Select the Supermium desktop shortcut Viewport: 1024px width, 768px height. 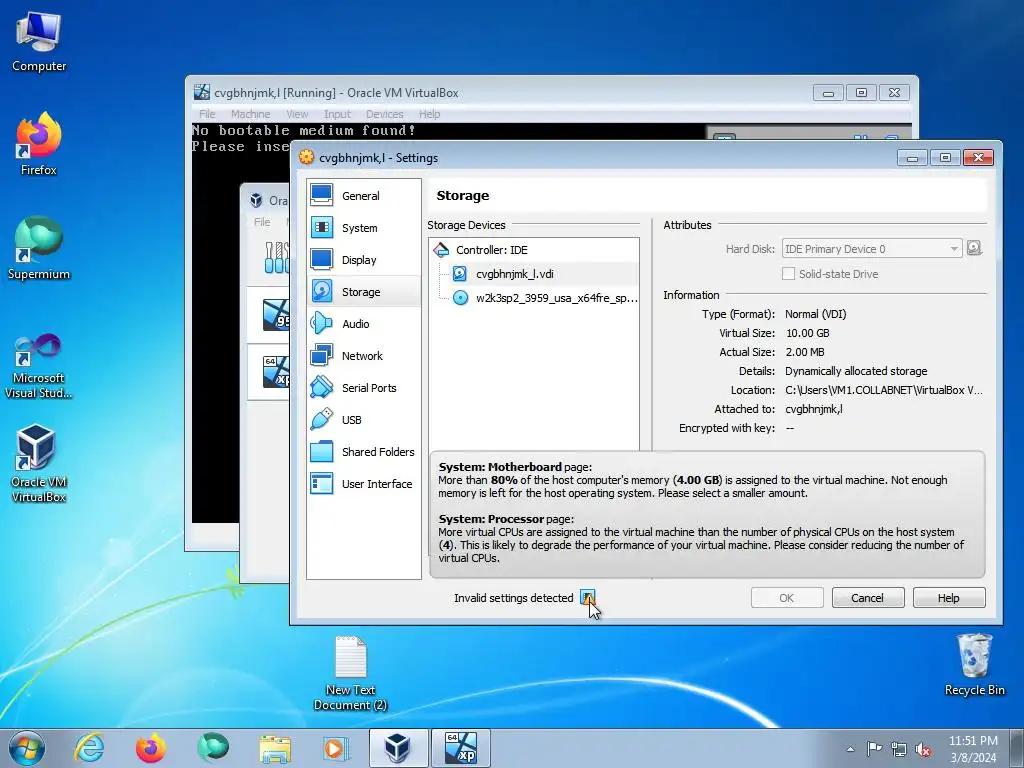click(x=39, y=249)
